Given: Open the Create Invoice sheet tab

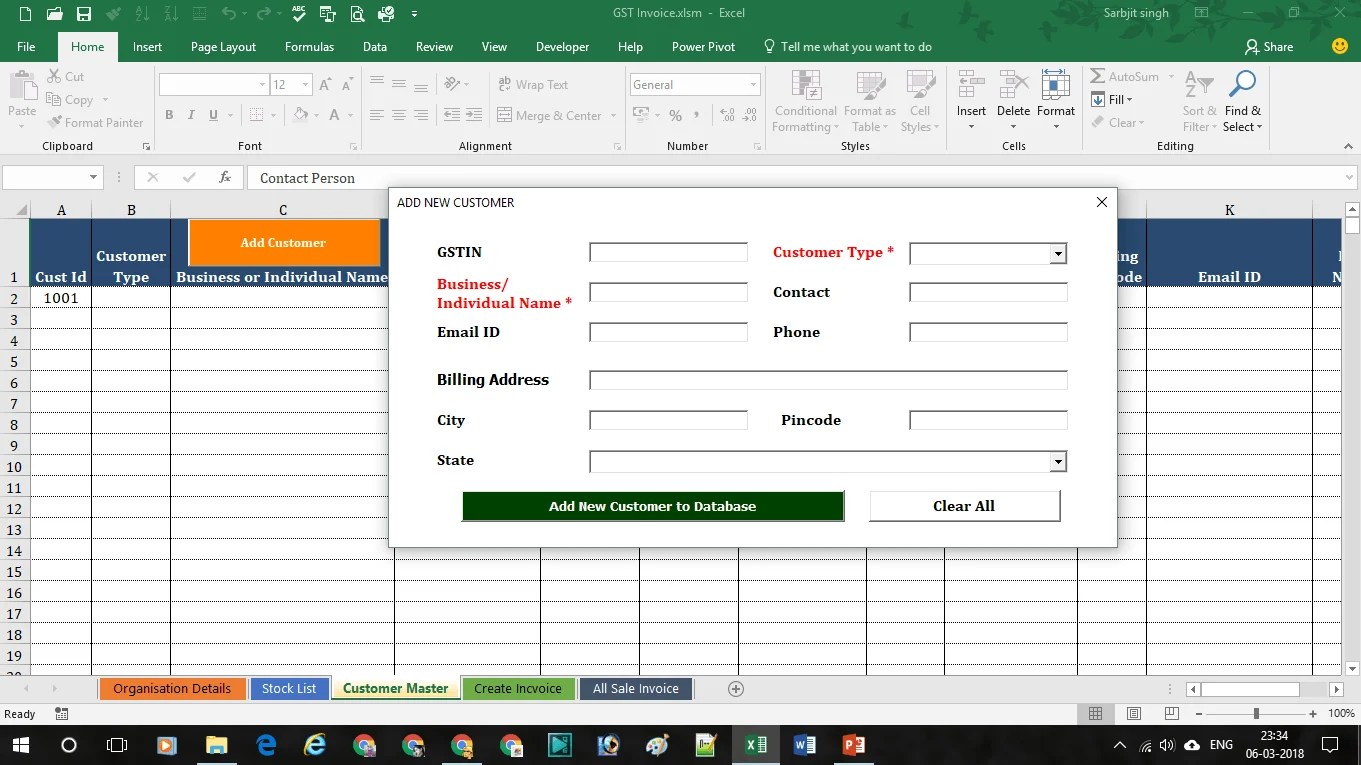Looking at the screenshot, I should pyautogui.click(x=518, y=688).
